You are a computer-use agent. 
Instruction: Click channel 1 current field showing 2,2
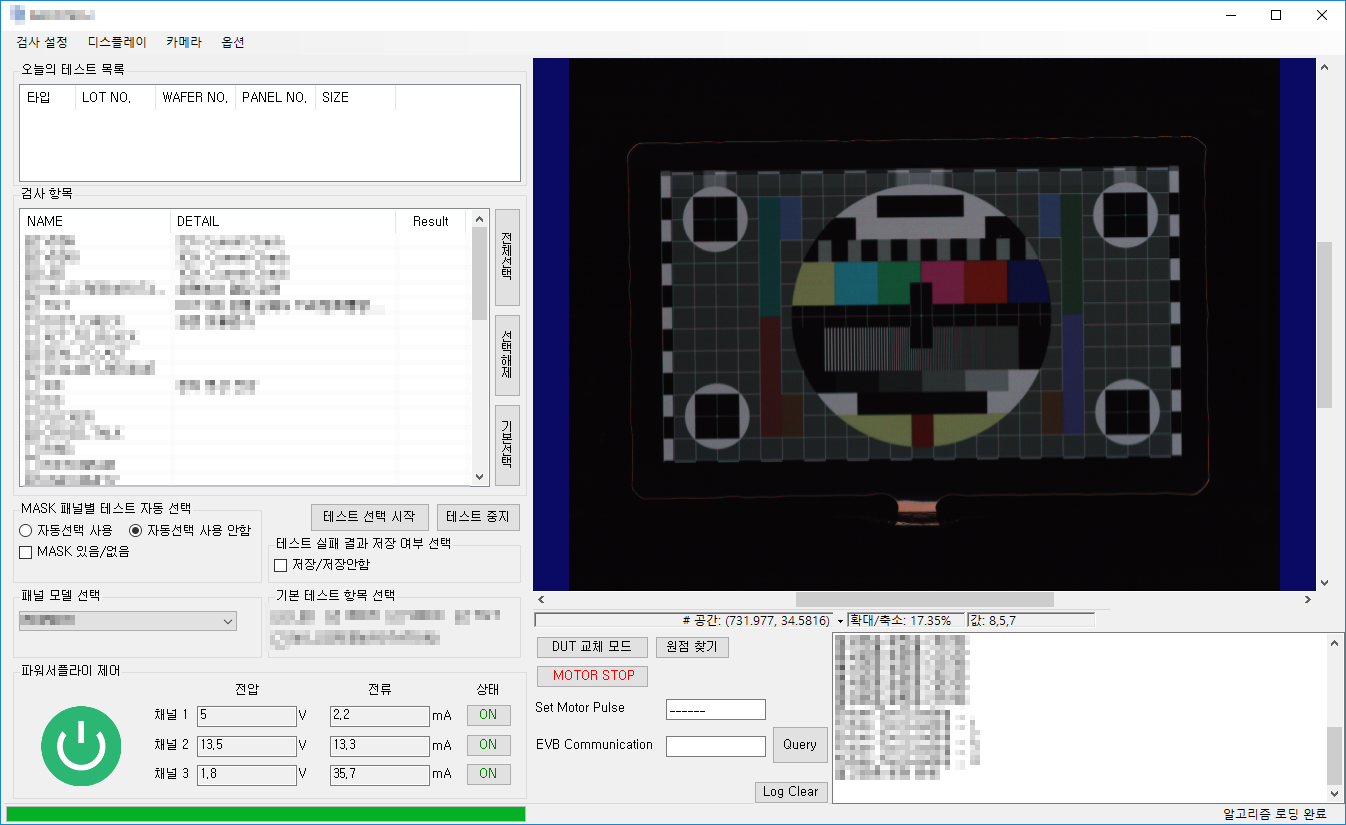(x=380, y=716)
